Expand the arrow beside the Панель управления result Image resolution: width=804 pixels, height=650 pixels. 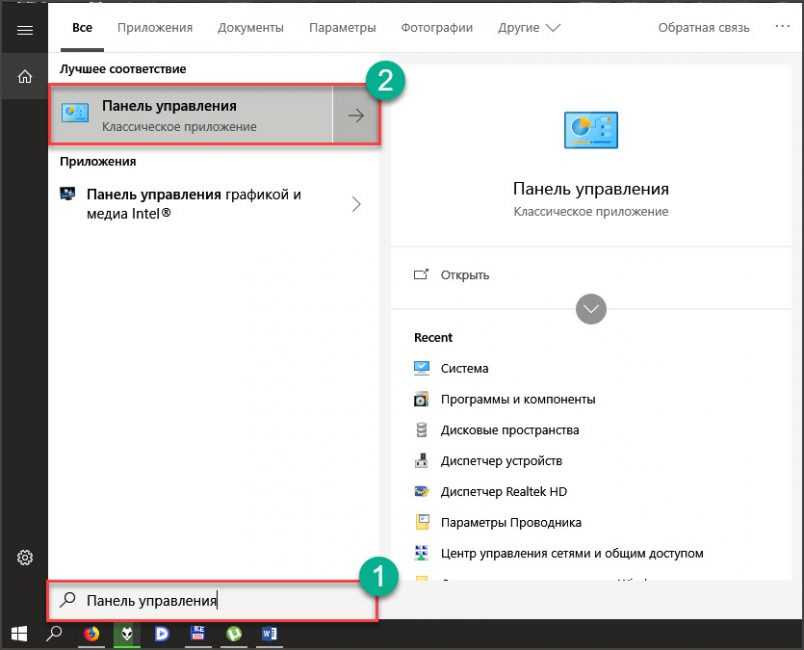355,116
